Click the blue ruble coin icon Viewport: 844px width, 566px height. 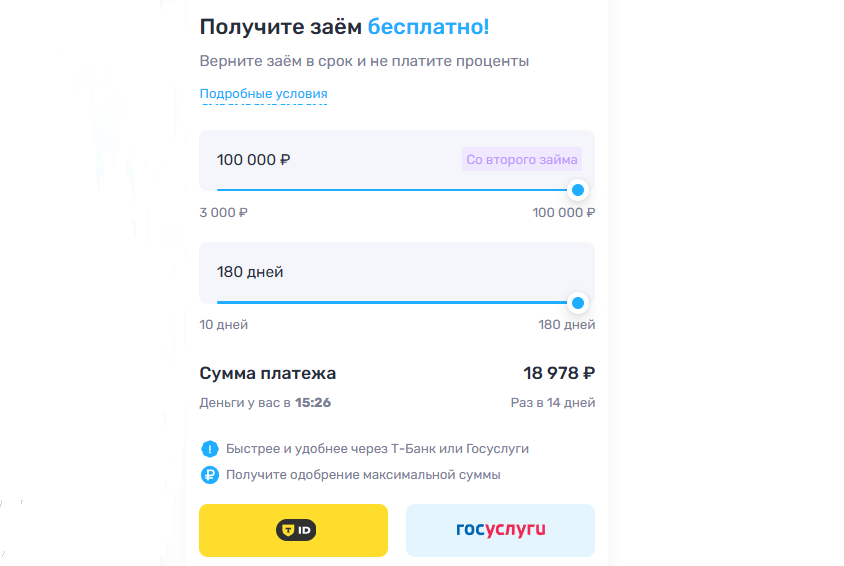[209, 475]
